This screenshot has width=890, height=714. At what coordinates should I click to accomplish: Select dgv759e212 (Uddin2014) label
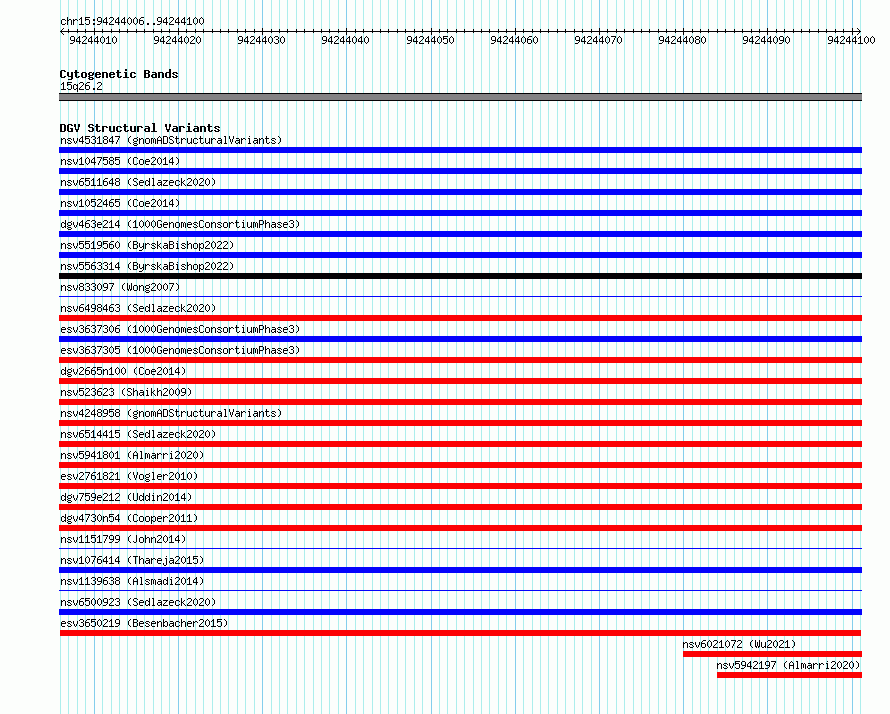tap(126, 497)
